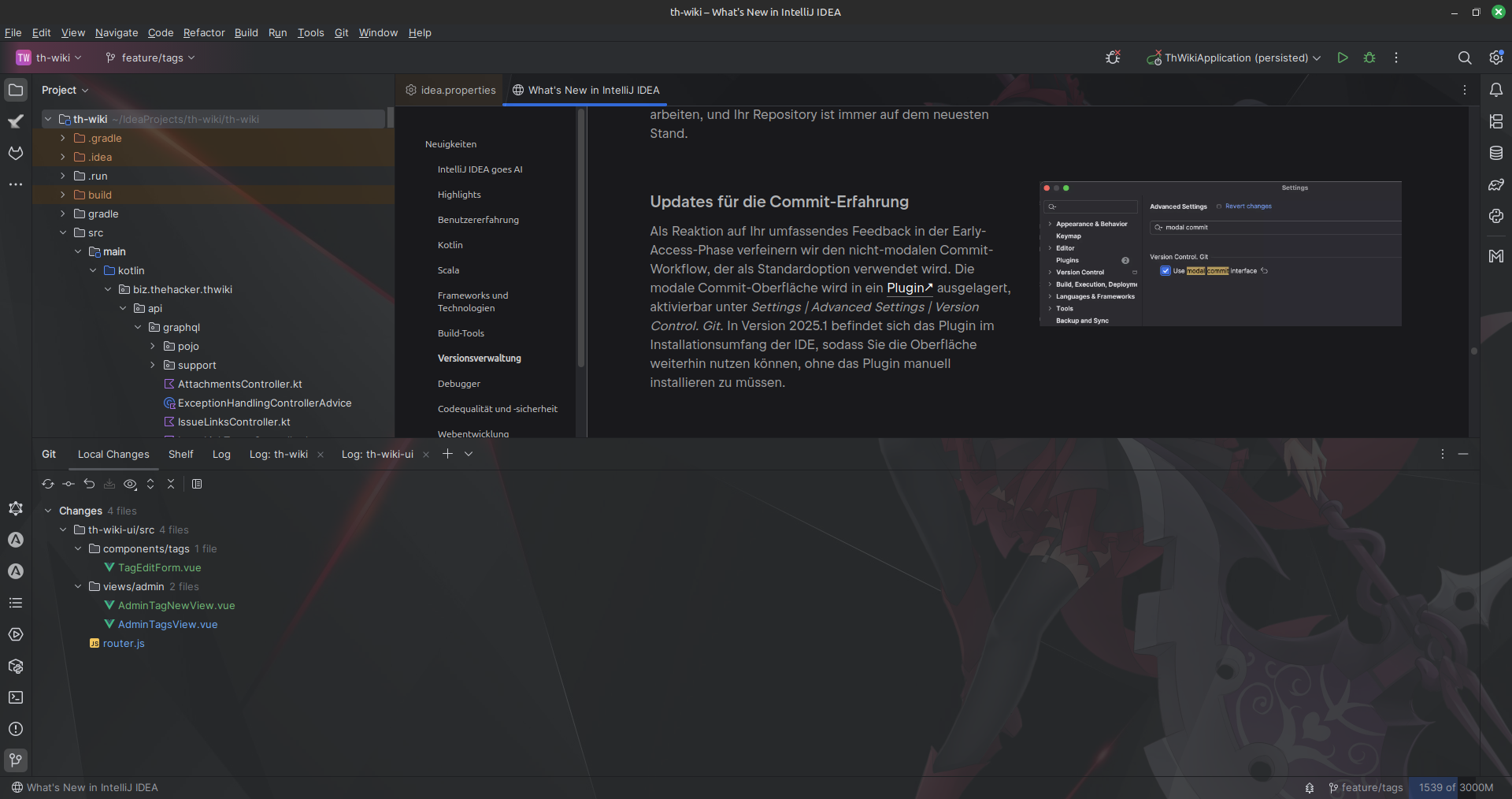Click the What's New sidebar scrollbar
1512x799 pixels.
coord(581,236)
